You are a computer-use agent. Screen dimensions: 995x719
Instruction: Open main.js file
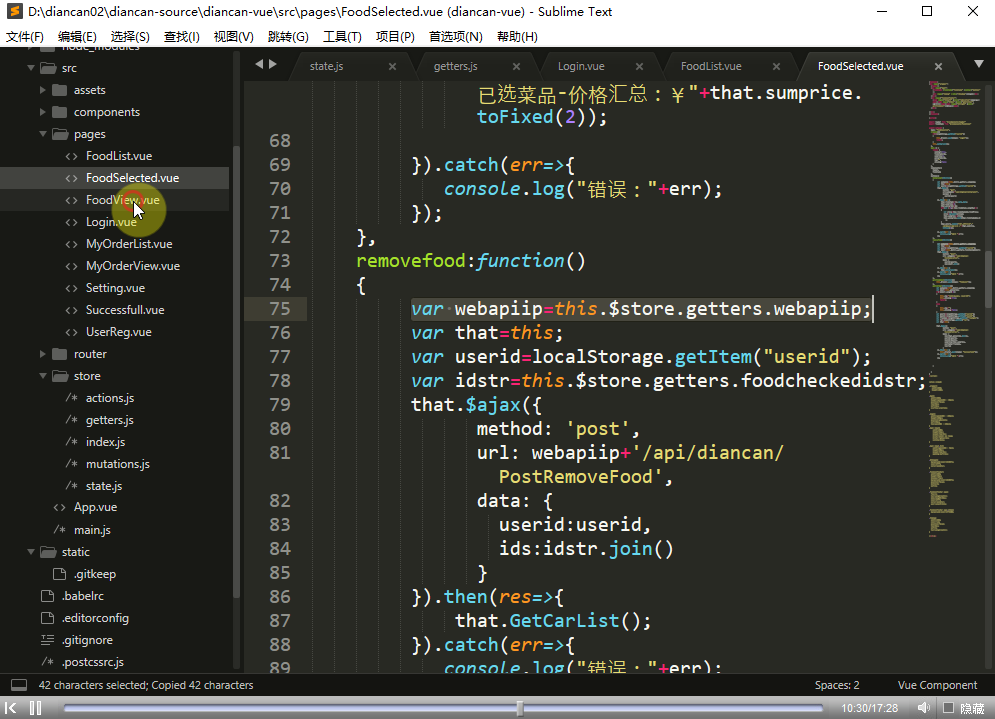[x=92, y=530]
